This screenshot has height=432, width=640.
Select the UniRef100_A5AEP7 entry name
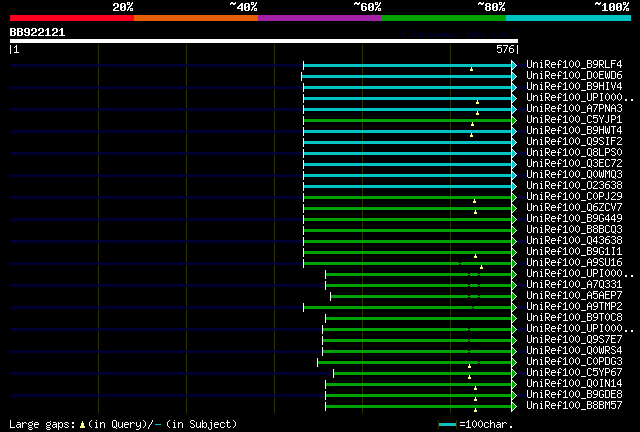[x=574, y=296]
